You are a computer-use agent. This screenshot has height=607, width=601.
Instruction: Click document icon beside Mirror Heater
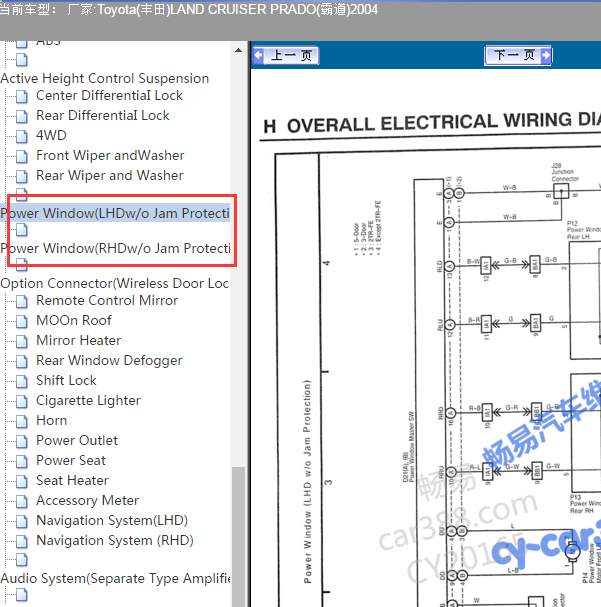click(22, 341)
